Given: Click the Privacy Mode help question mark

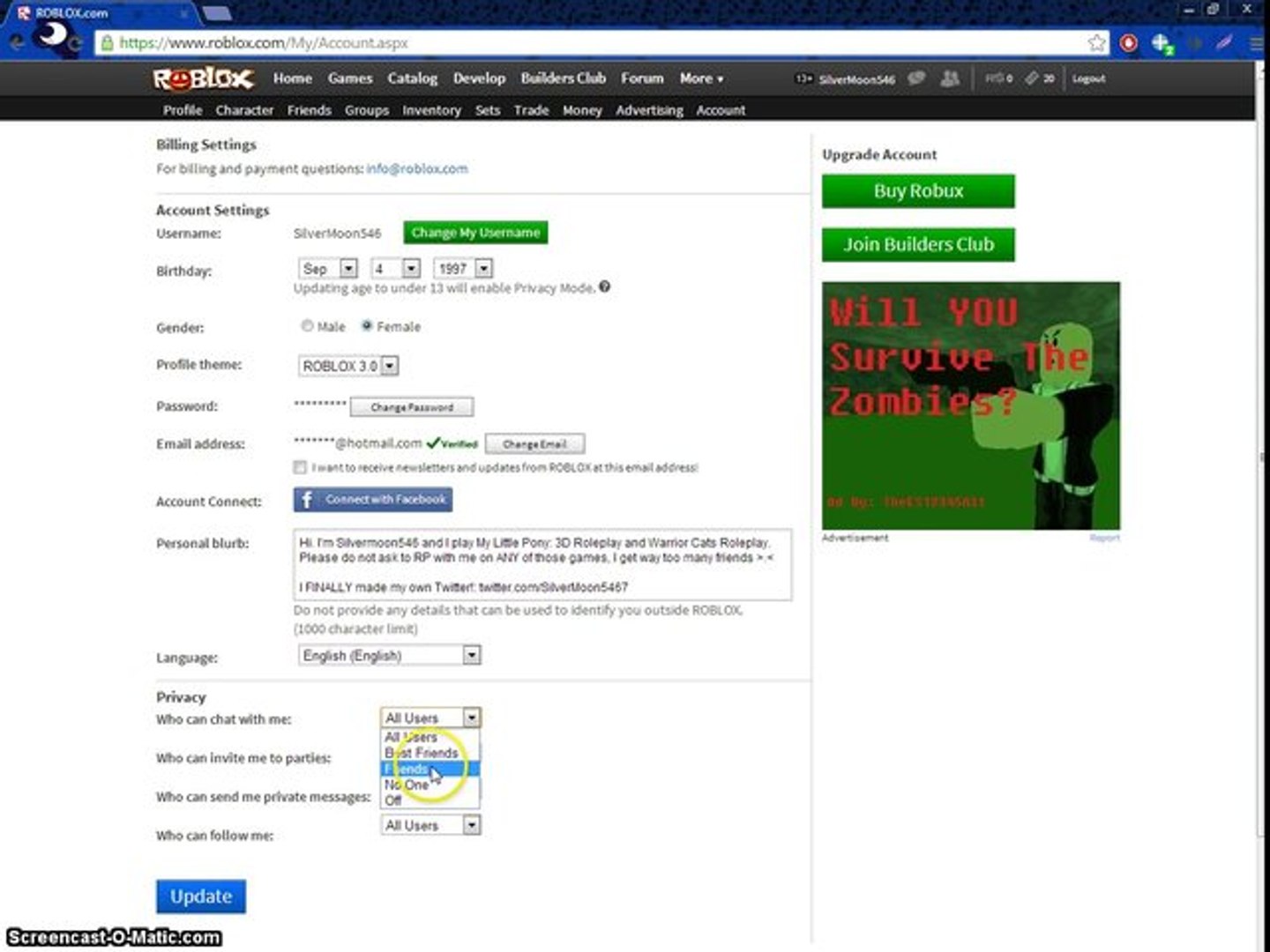Looking at the screenshot, I should pos(605,286).
